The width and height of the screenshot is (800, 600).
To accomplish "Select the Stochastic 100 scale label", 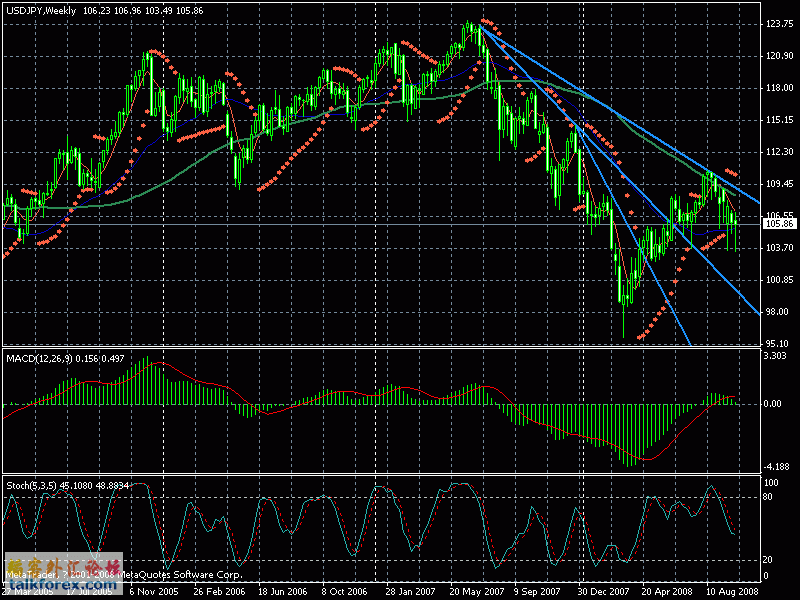I will (x=771, y=483).
